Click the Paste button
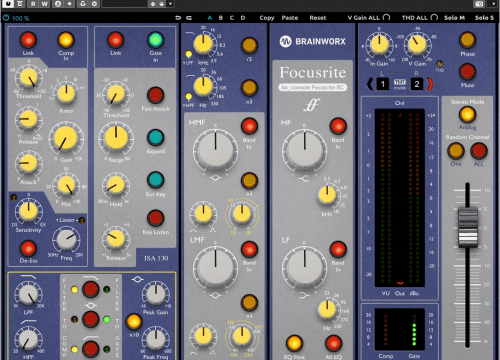This screenshot has height=360, width=500. pos(290,18)
